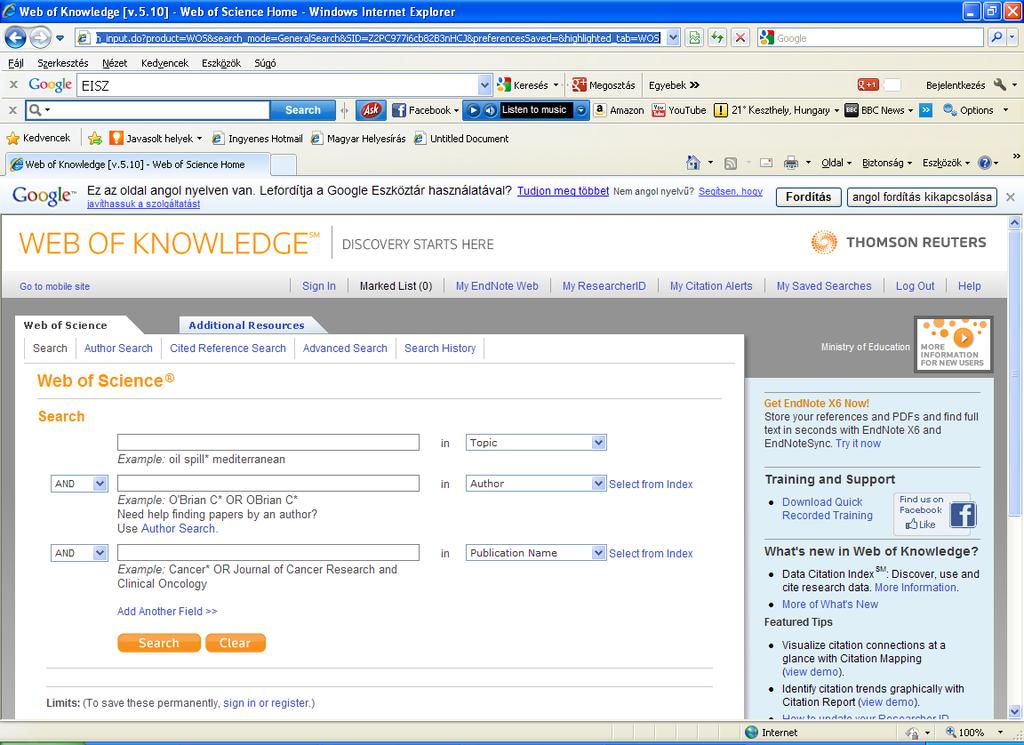
Task: Click the Kedvencek star favorites icon
Action: pos(12,138)
